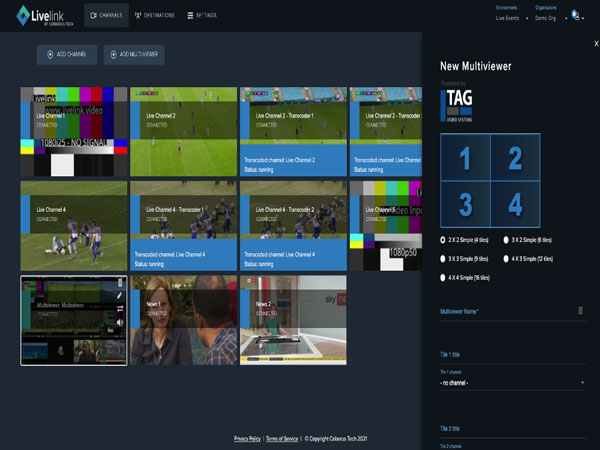The height and width of the screenshot is (450, 600).
Task: Open the Privacy Policy link
Action: pos(247,439)
